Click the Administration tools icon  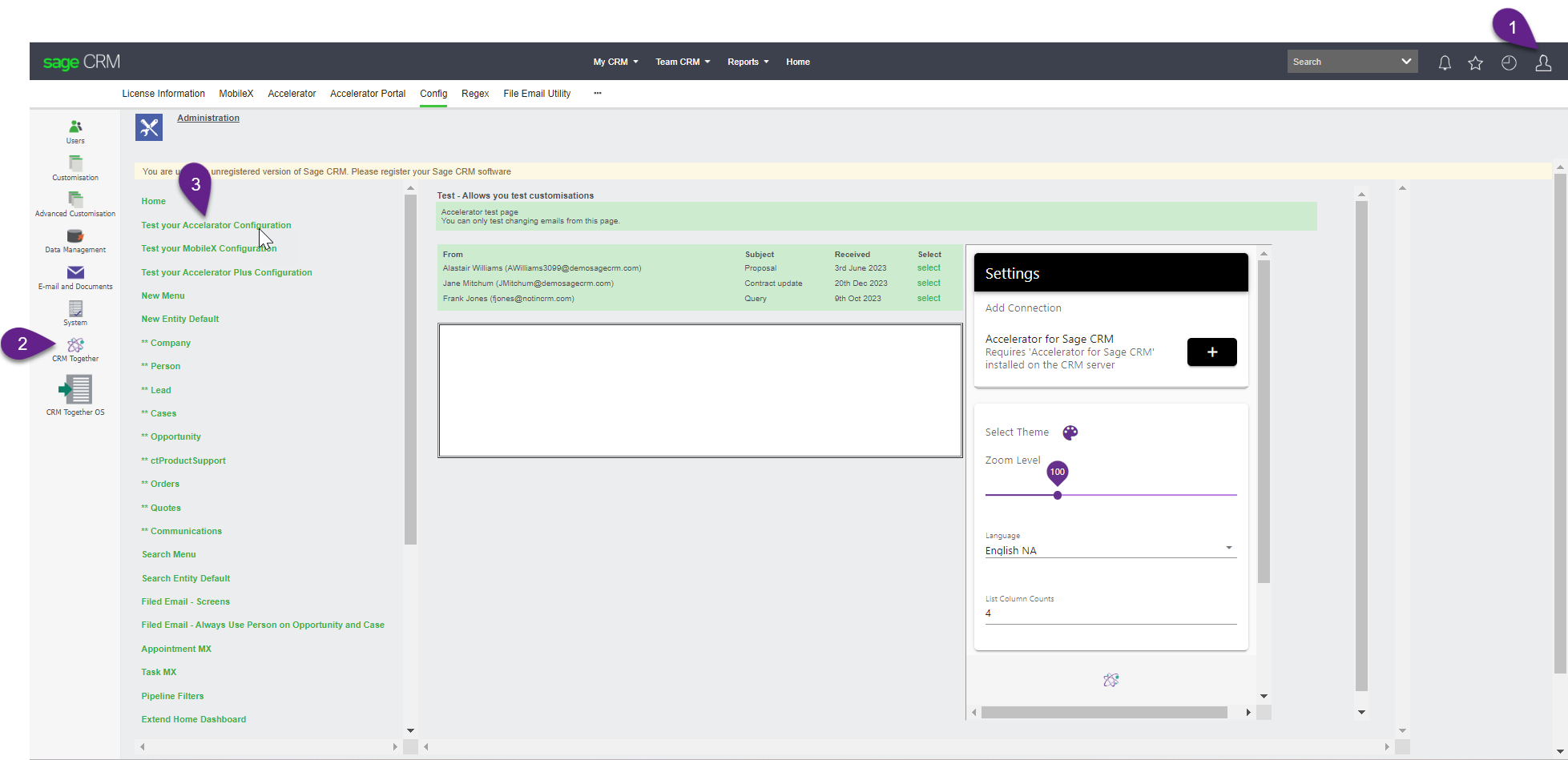coord(149,127)
